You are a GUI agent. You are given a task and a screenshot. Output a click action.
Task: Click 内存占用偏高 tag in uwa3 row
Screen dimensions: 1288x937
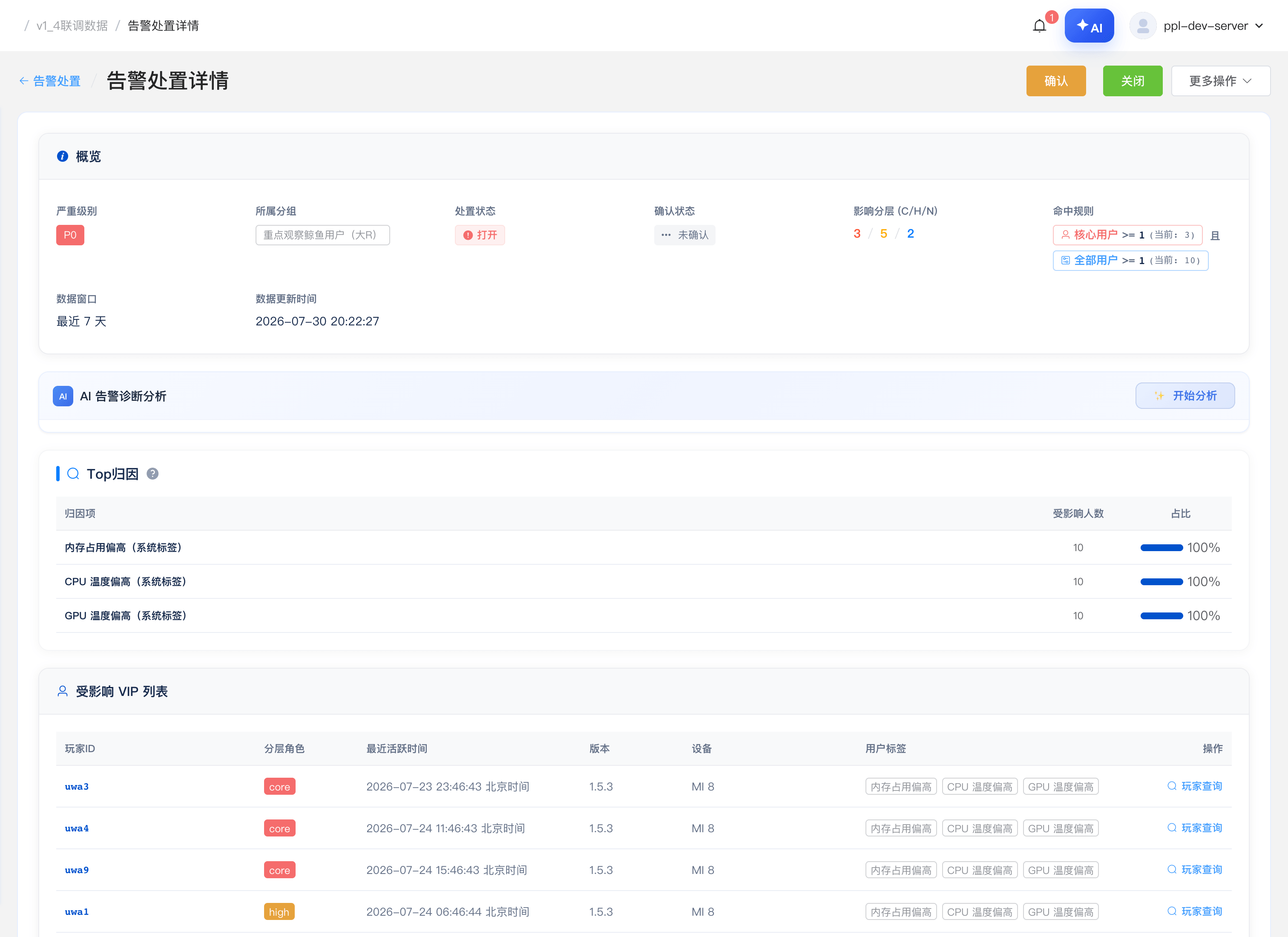click(901, 787)
